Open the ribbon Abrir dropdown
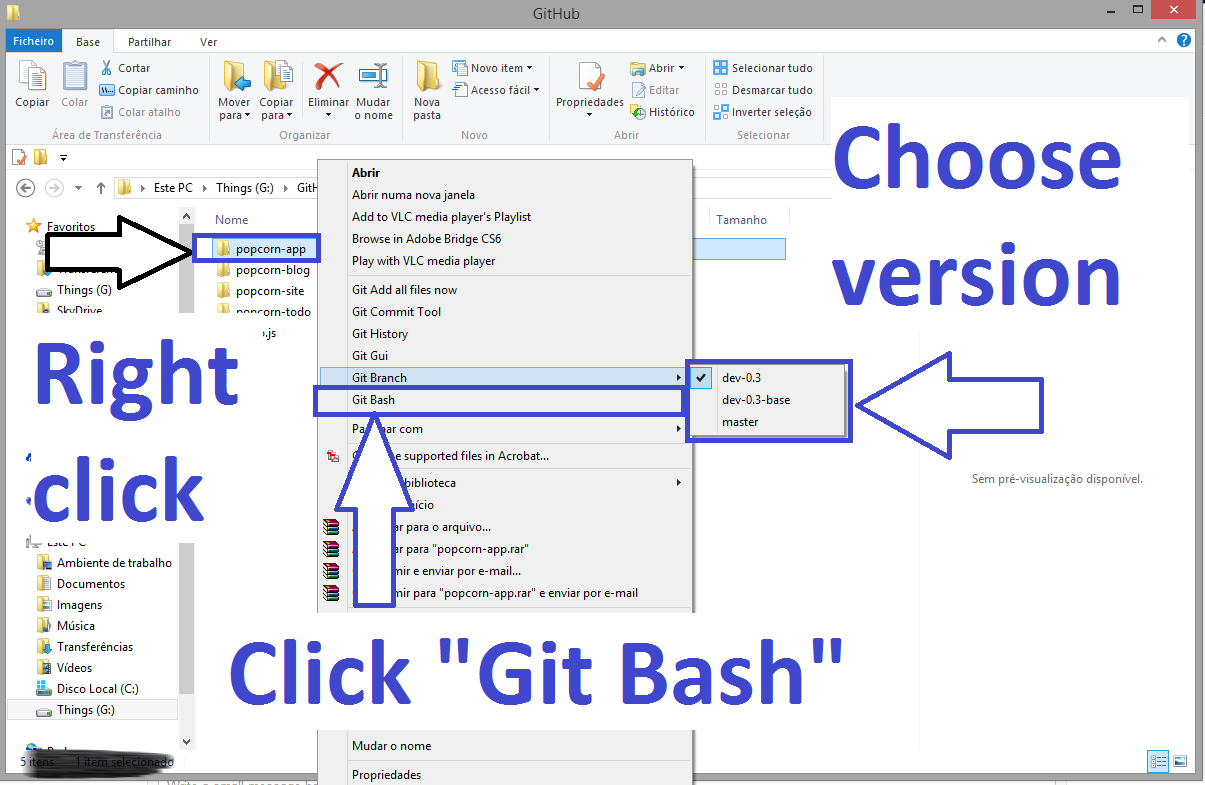This screenshot has width=1205, height=785. (657, 68)
